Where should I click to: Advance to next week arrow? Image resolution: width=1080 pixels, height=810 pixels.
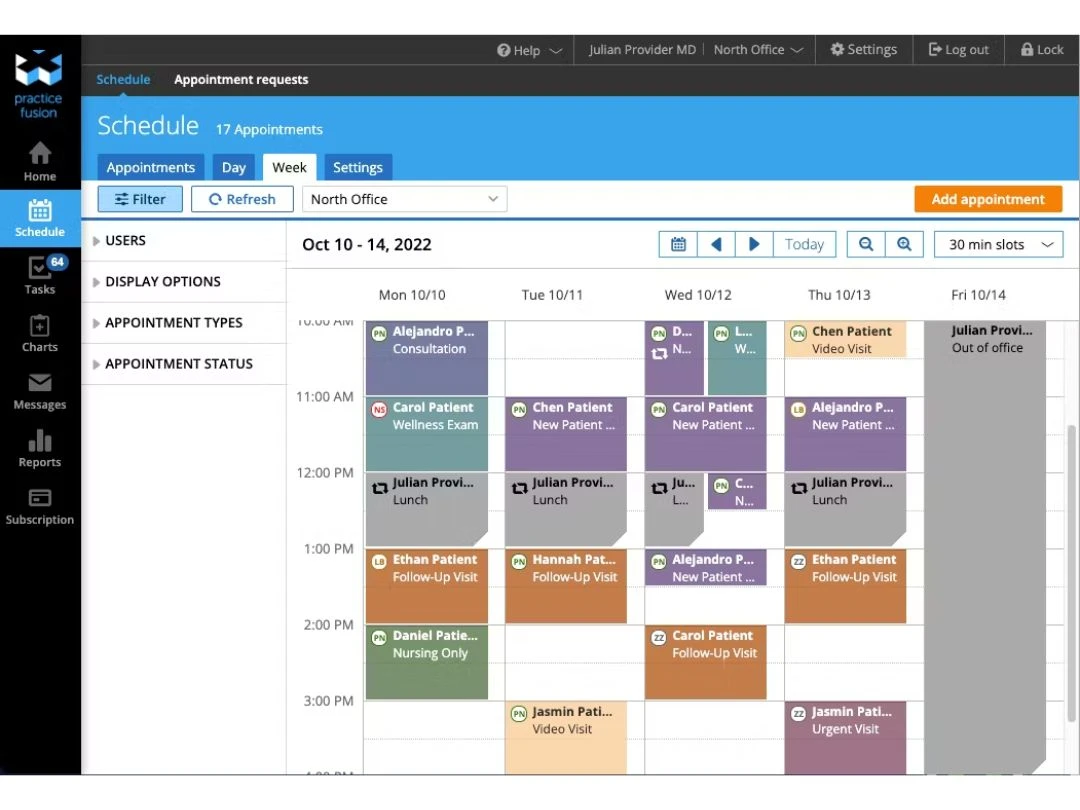click(x=754, y=245)
